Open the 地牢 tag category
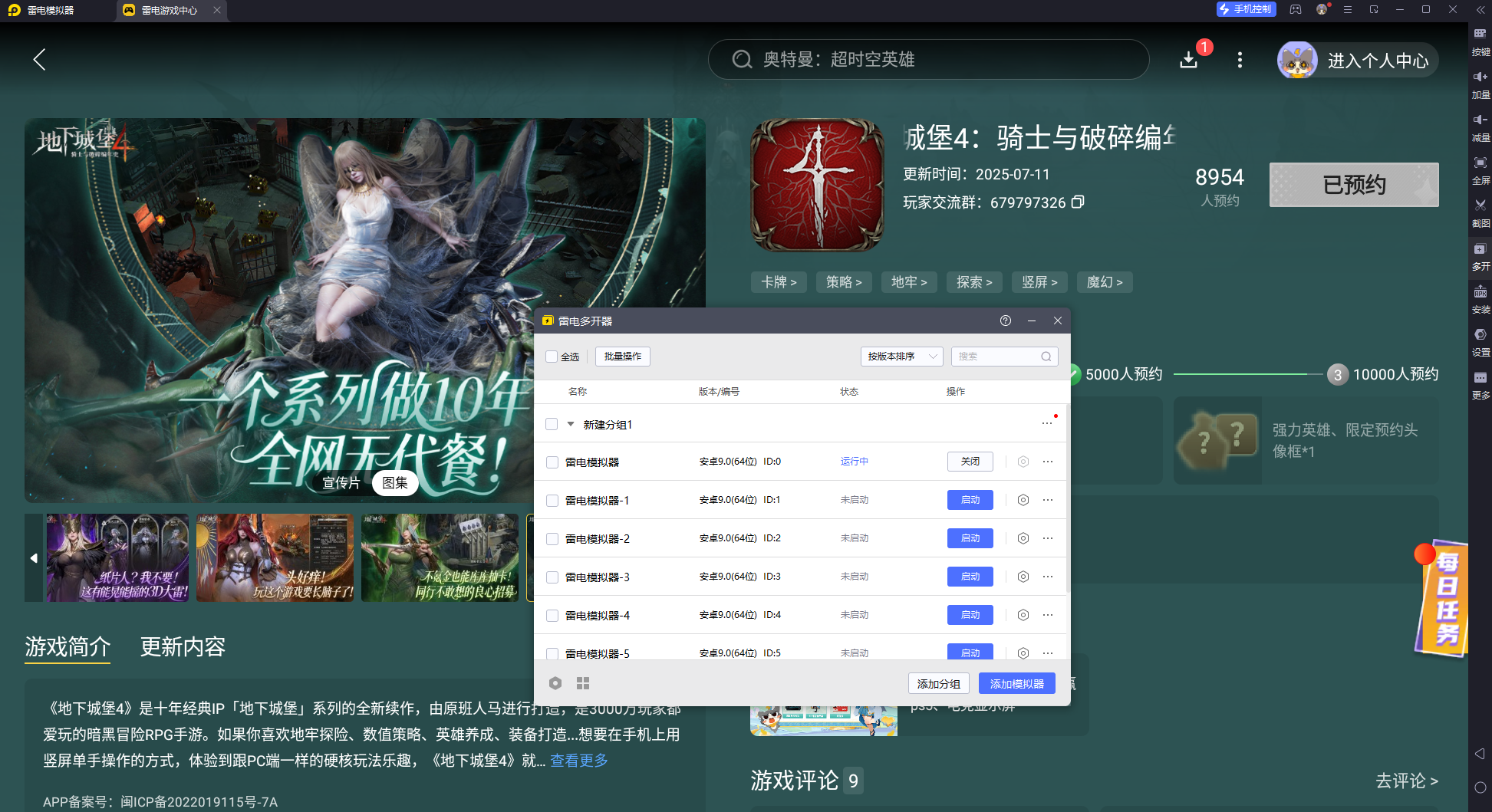The width and height of the screenshot is (1492, 812). click(x=910, y=282)
